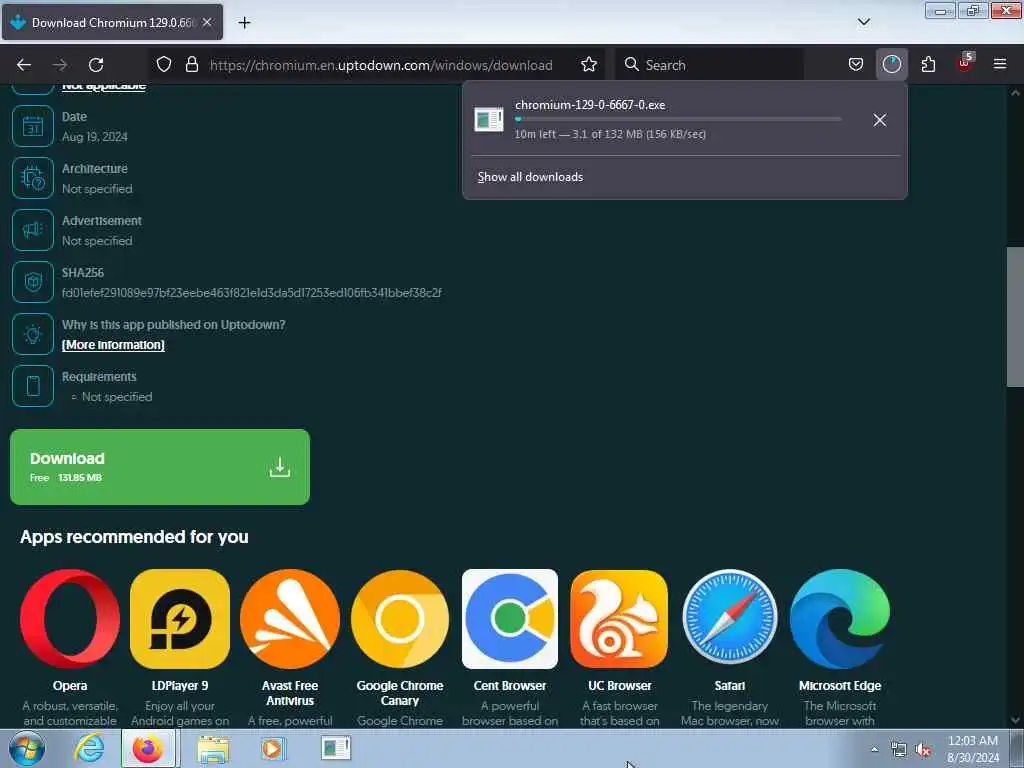Open the UC Browser app icon
Screen dimensions: 1024x768
(619, 618)
